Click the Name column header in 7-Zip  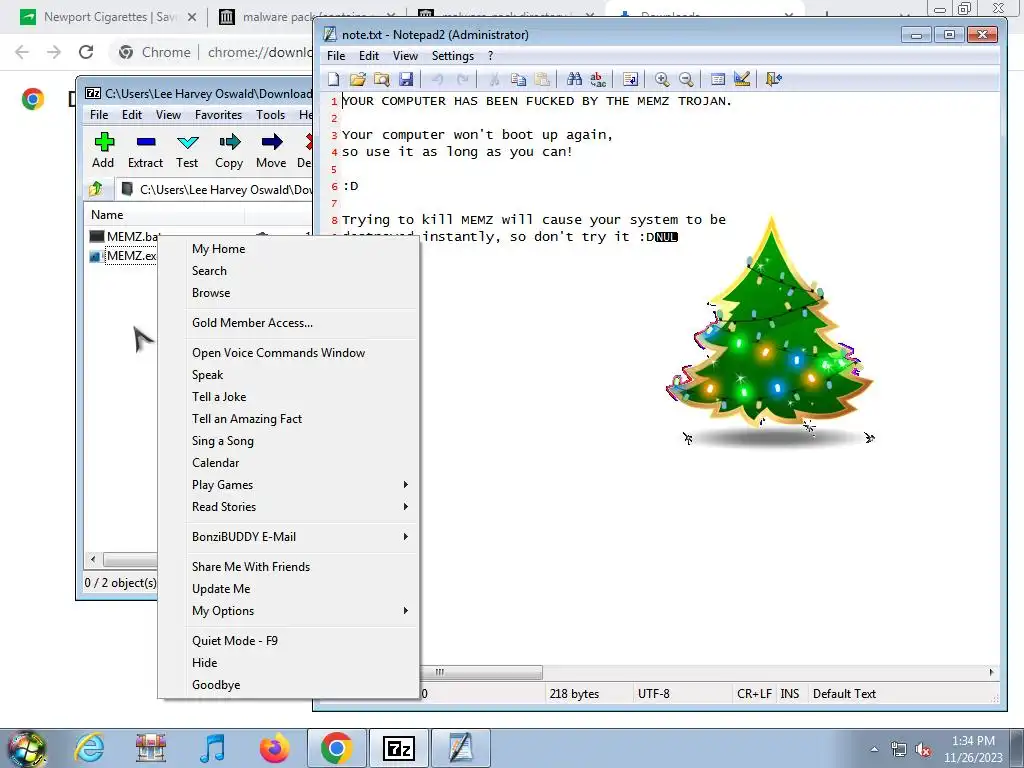[164, 215]
